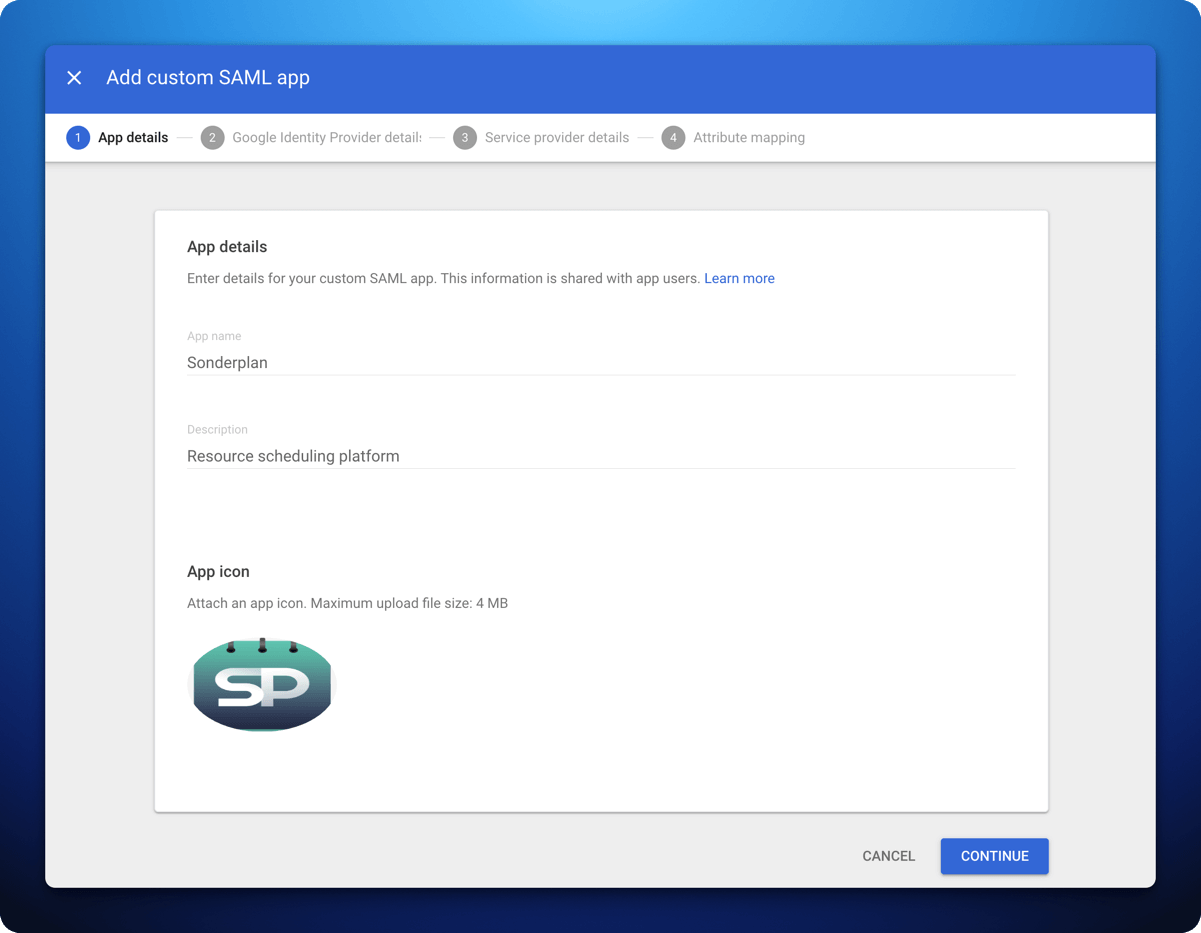
Task: Click inside the App name field
Action: pyautogui.click(x=500, y=362)
